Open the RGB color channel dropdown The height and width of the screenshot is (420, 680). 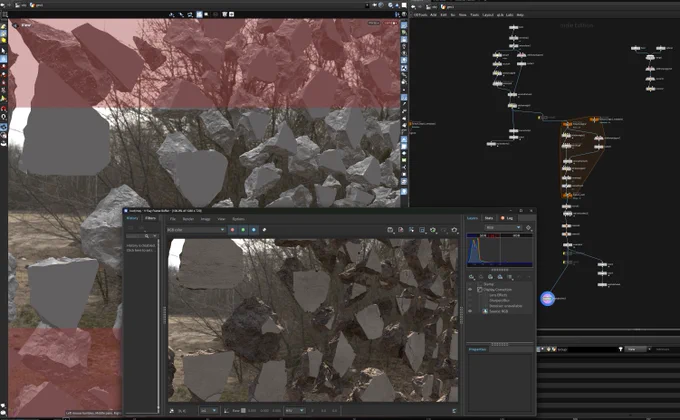[x=196, y=230]
